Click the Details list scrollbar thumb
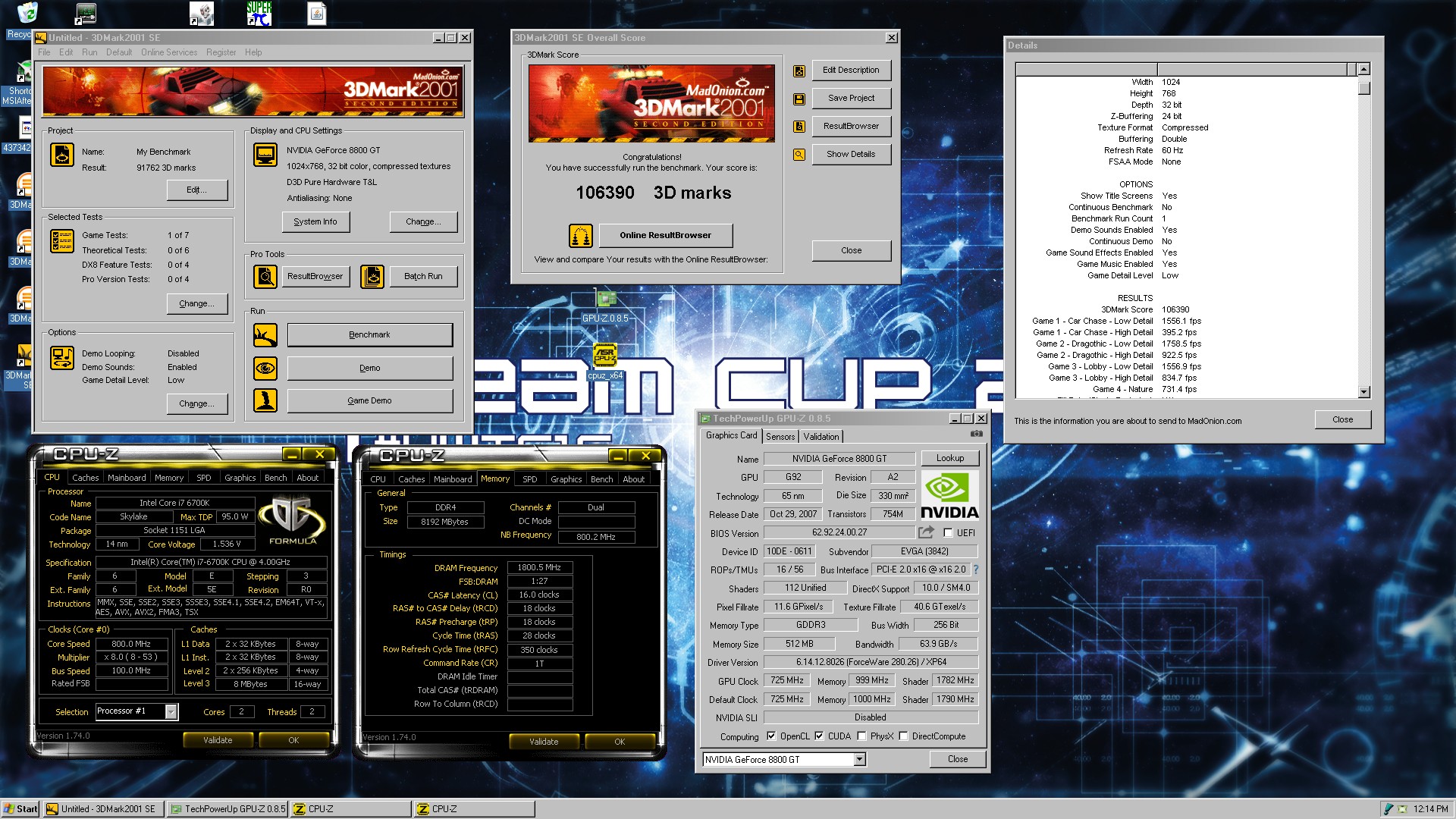Screen dimensions: 1456x819 click(1363, 88)
